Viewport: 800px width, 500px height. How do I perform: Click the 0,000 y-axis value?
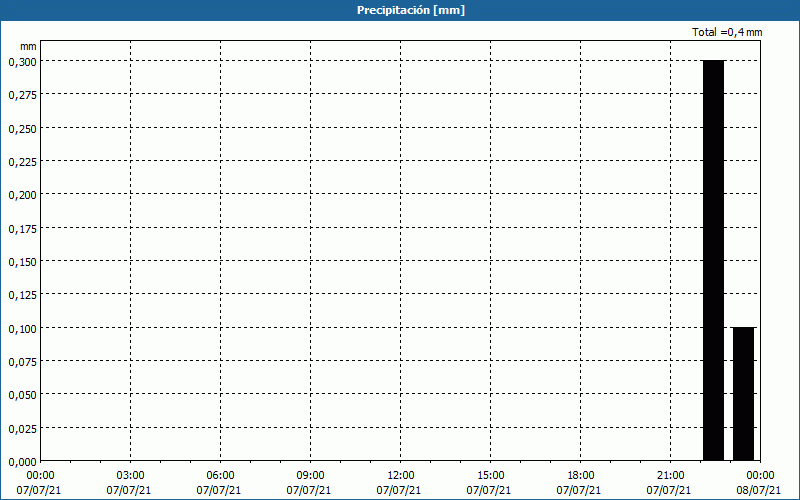pos(22,462)
